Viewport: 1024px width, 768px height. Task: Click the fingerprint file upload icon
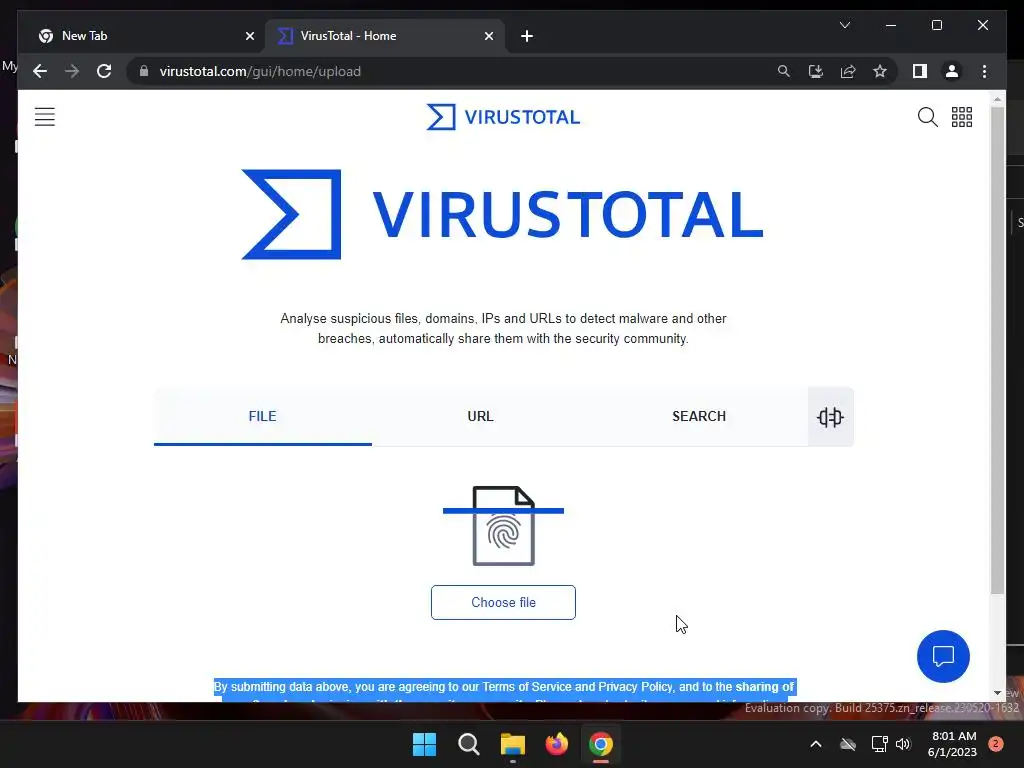(504, 526)
